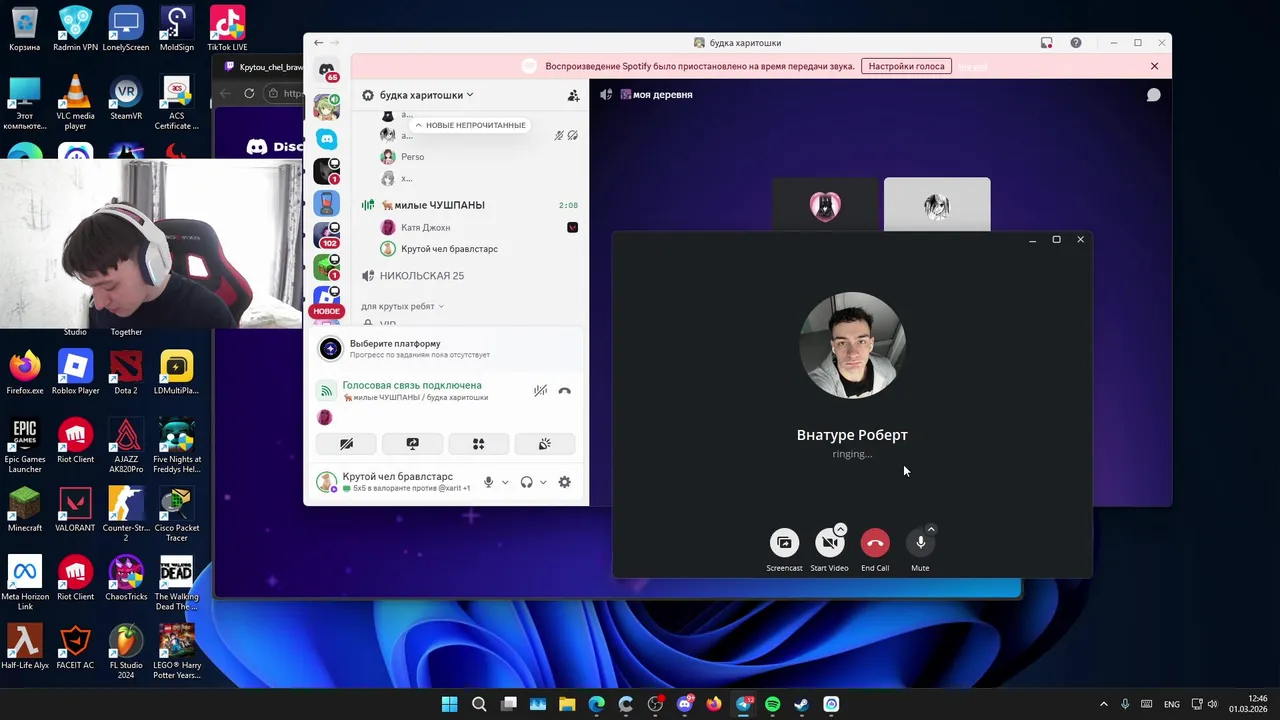Click the НОВОЕ badge in the server list

[326, 311]
